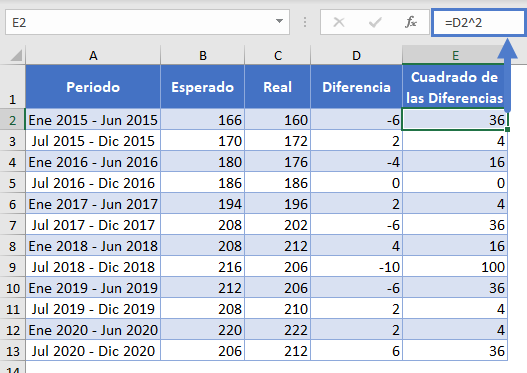Select row 5 header
This screenshot has width=527, height=373.
pos(12,182)
